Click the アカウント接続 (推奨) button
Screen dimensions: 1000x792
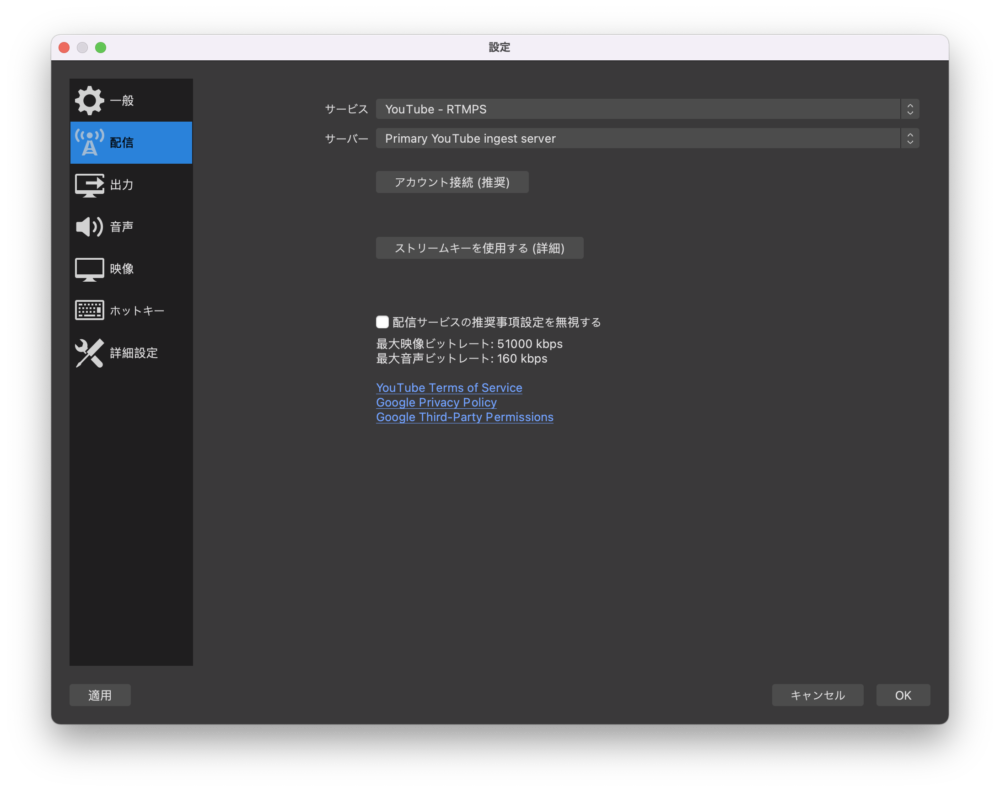452,182
